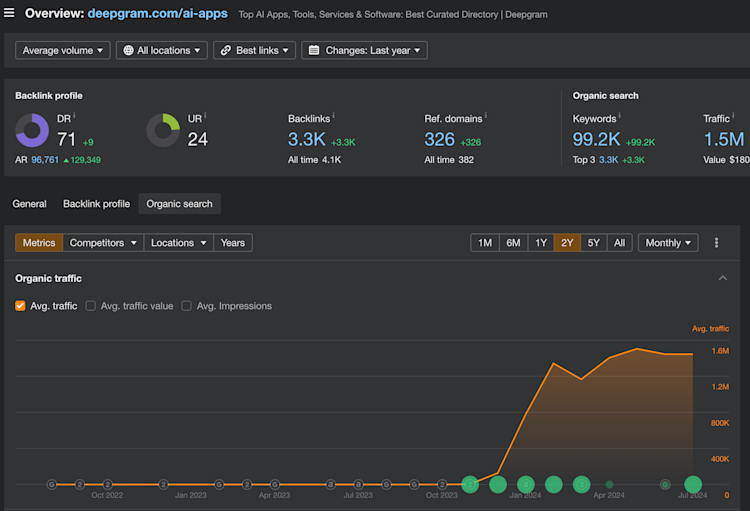750x511 pixels.
Task: Click the green UR donut chart
Action: (x=163, y=130)
